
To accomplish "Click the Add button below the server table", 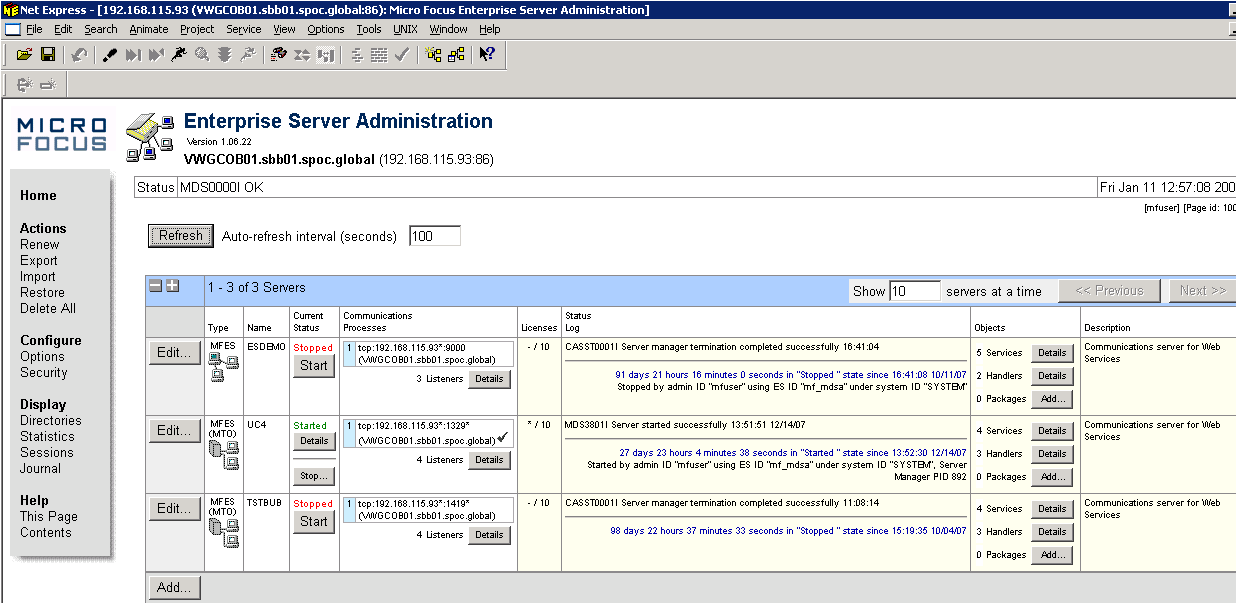I will (174, 587).
